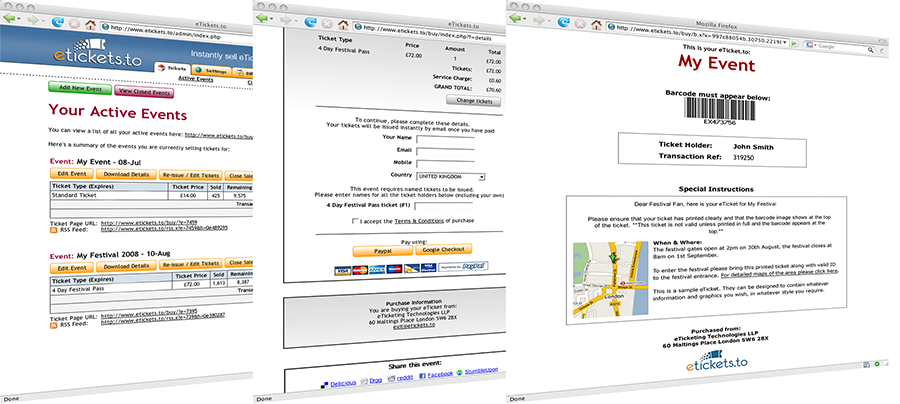The image size is (900, 404).
Task: Click into the Your Name field
Action: tap(445, 139)
